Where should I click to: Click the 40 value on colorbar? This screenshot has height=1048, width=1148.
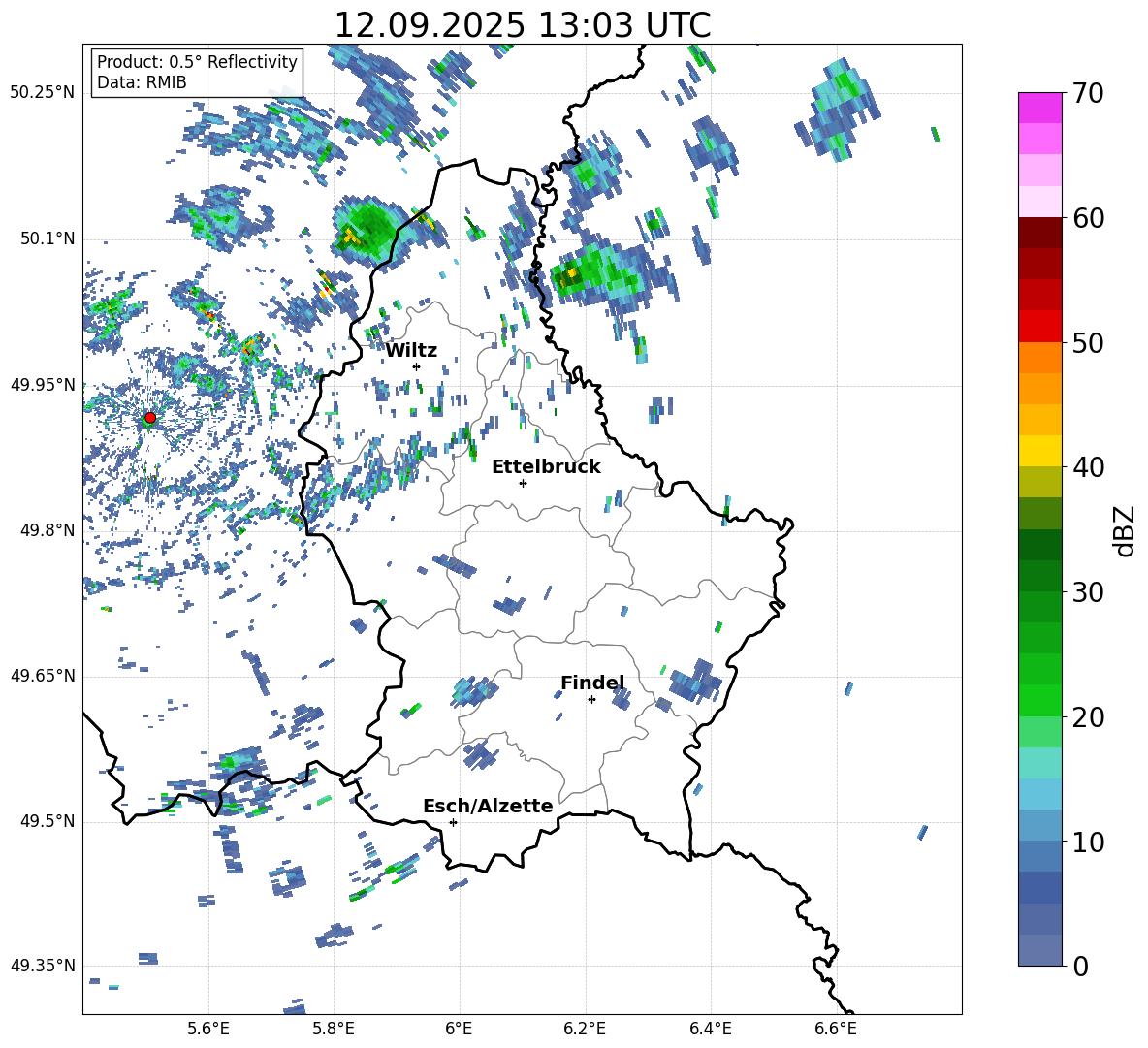tap(1088, 467)
